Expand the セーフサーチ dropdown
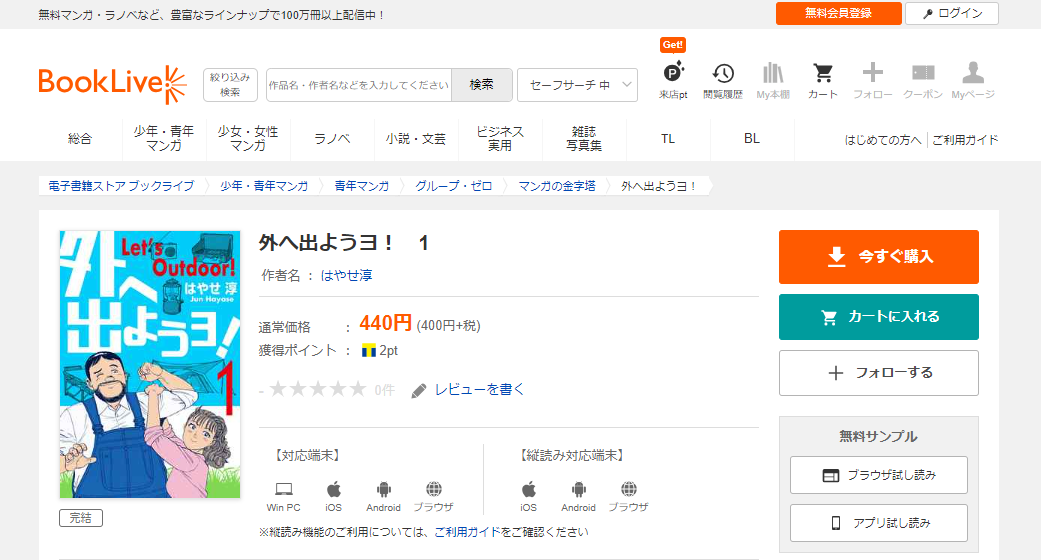 point(577,85)
